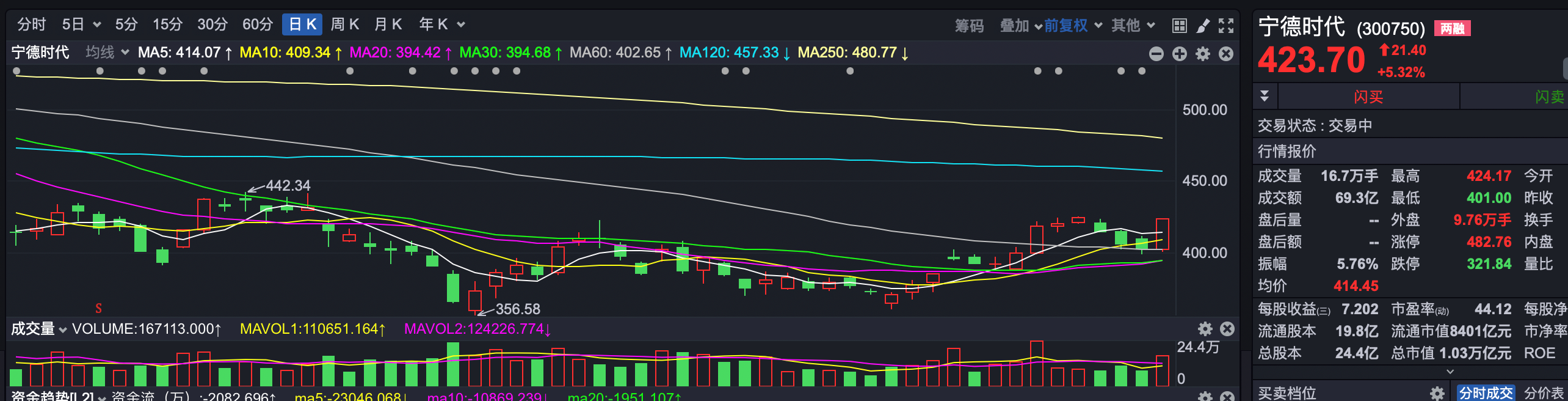Close the 成交量 volume panel
The image size is (1568, 401).
point(1227,329)
